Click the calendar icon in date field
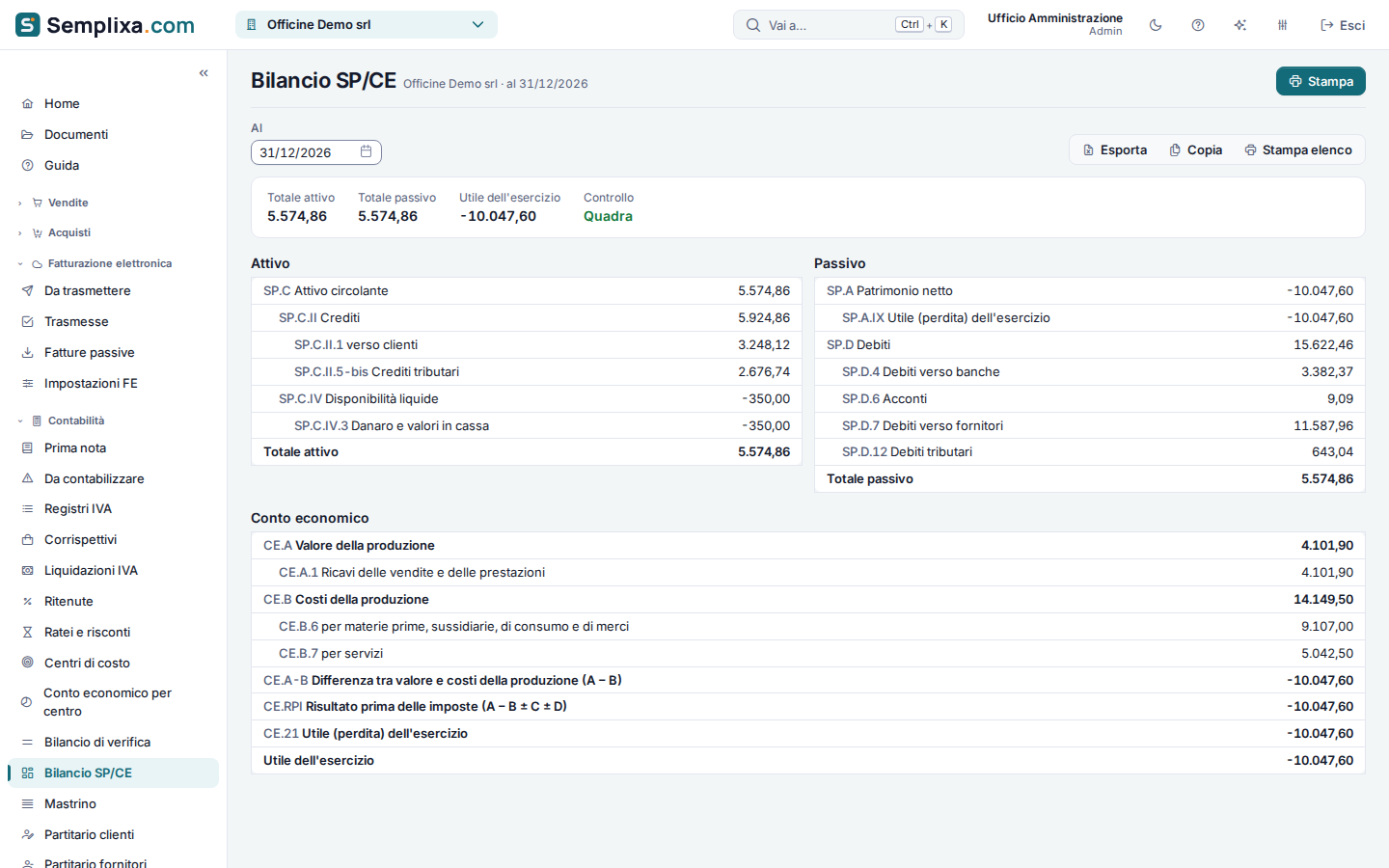Image resolution: width=1389 pixels, height=868 pixels. tap(367, 151)
